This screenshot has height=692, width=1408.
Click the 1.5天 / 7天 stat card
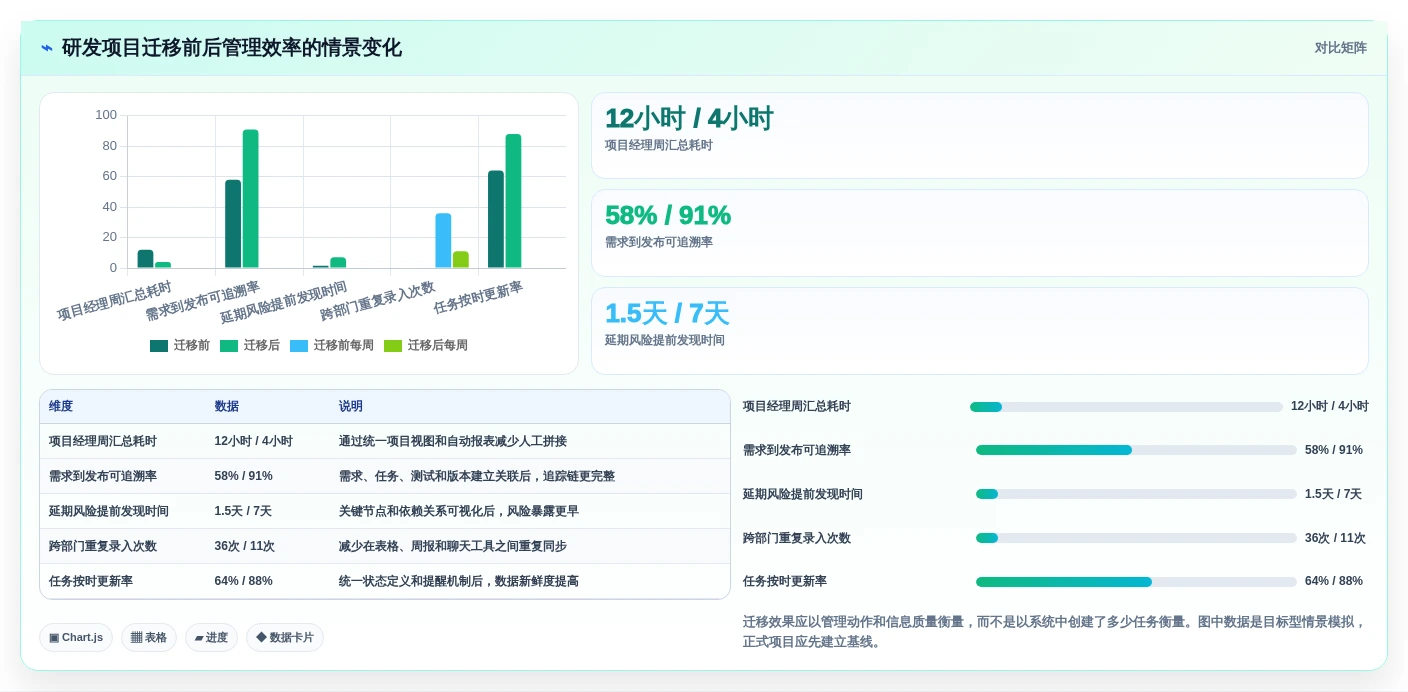click(x=980, y=331)
